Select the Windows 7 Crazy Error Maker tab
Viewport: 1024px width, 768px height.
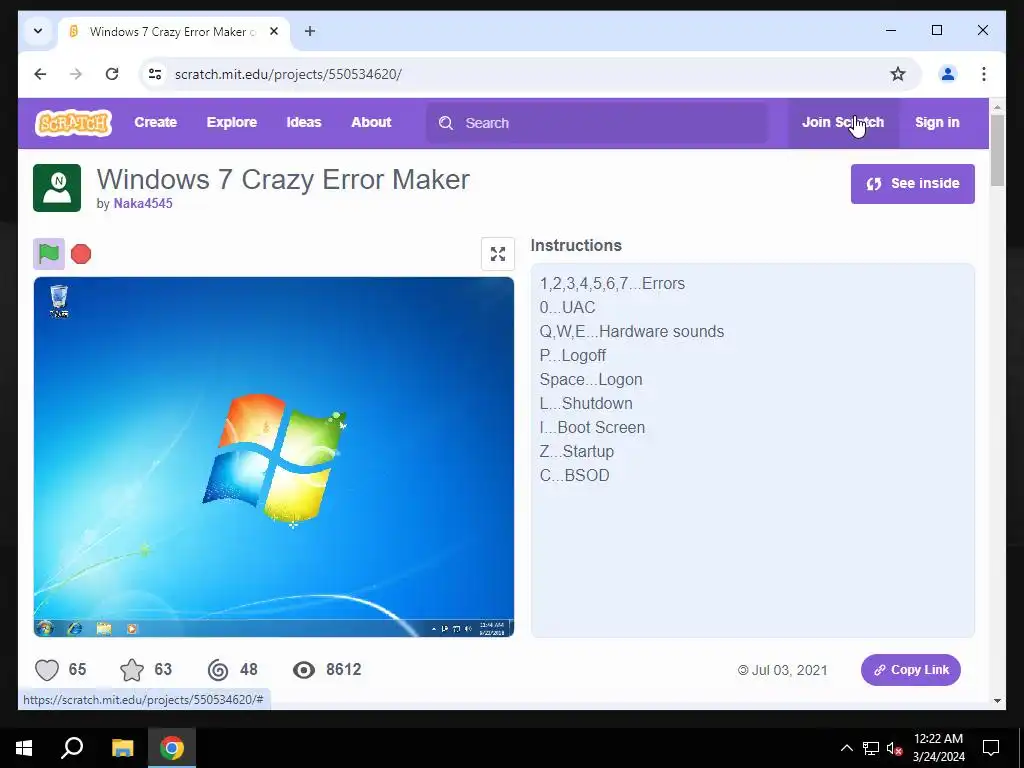coord(173,31)
